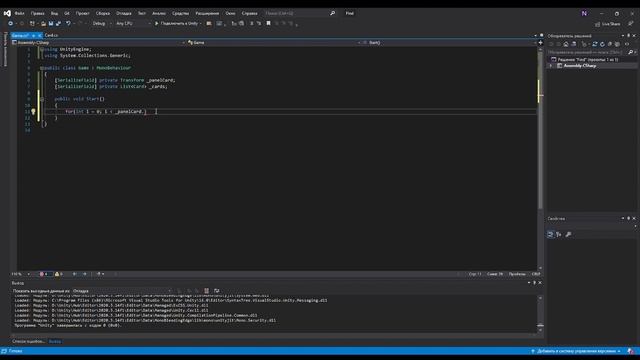Expand the Assembly-CSharp tree node

click(551, 66)
